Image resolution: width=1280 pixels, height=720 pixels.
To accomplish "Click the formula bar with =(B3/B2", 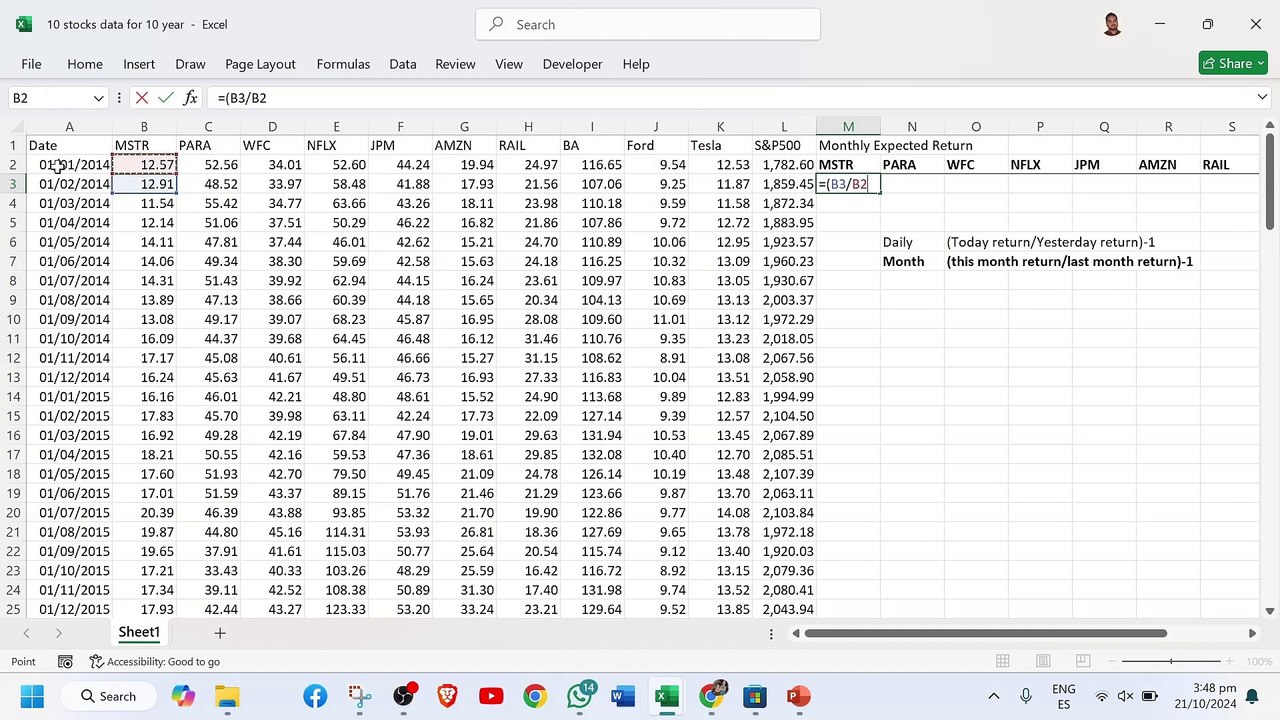I will [x=730, y=98].
